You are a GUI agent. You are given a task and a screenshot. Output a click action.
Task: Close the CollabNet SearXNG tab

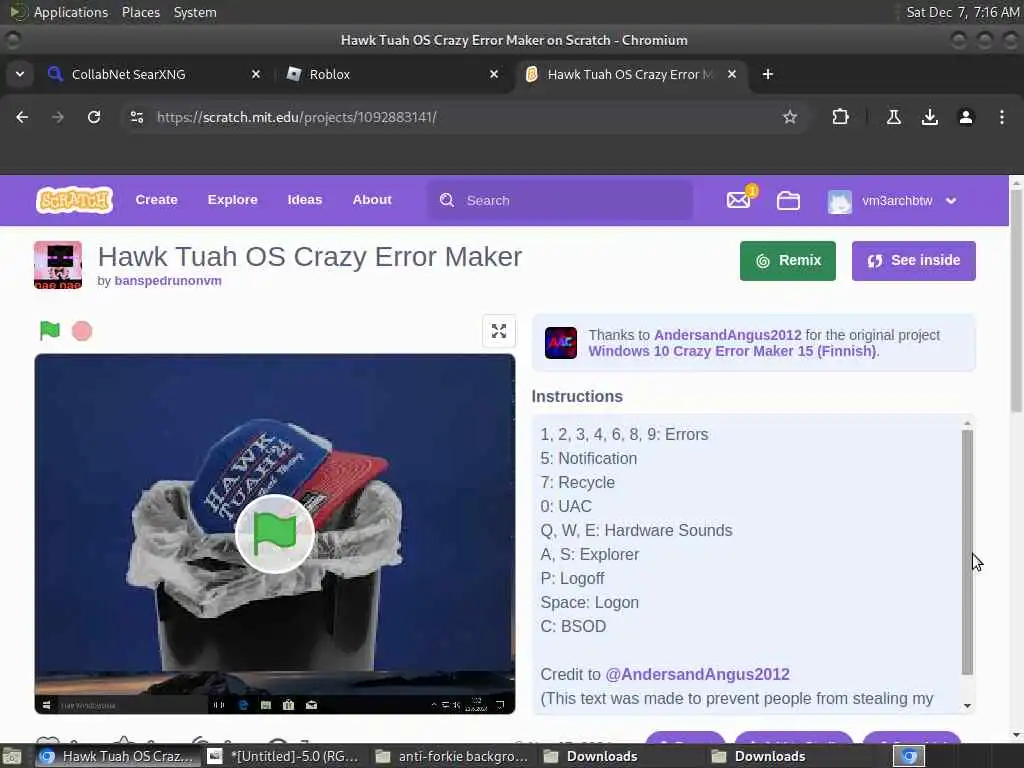tap(256, 74)
